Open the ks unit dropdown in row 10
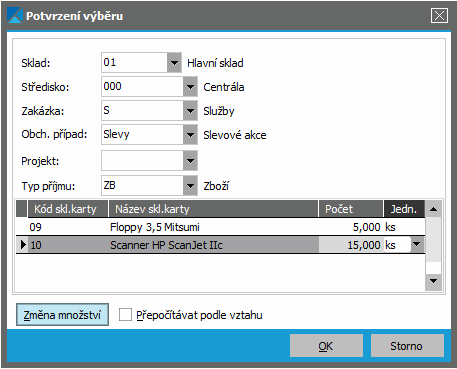This screenshot has height=369, width=457. [x=416, y=245]
